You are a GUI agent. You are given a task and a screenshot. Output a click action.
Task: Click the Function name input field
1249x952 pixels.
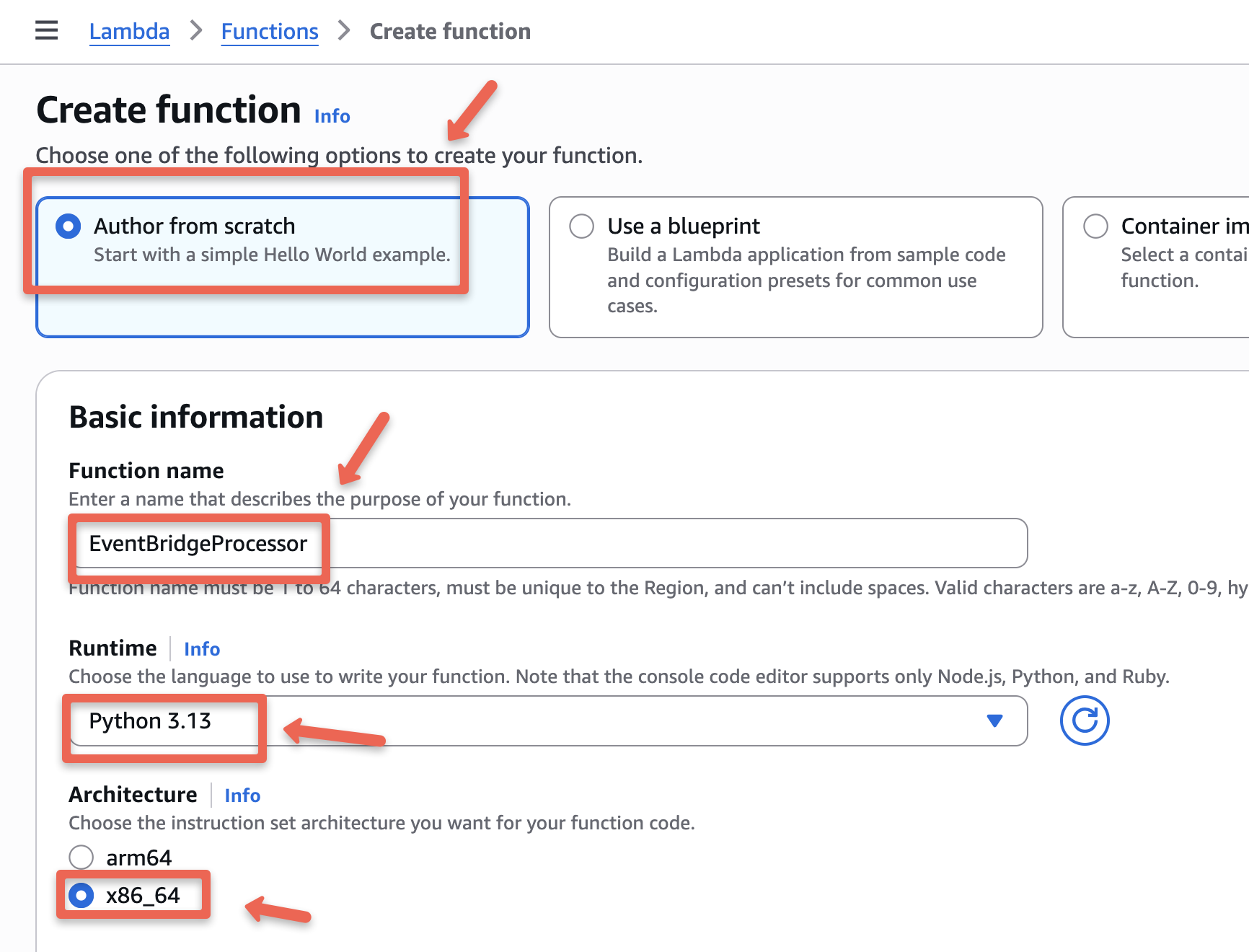pos(548,542)
